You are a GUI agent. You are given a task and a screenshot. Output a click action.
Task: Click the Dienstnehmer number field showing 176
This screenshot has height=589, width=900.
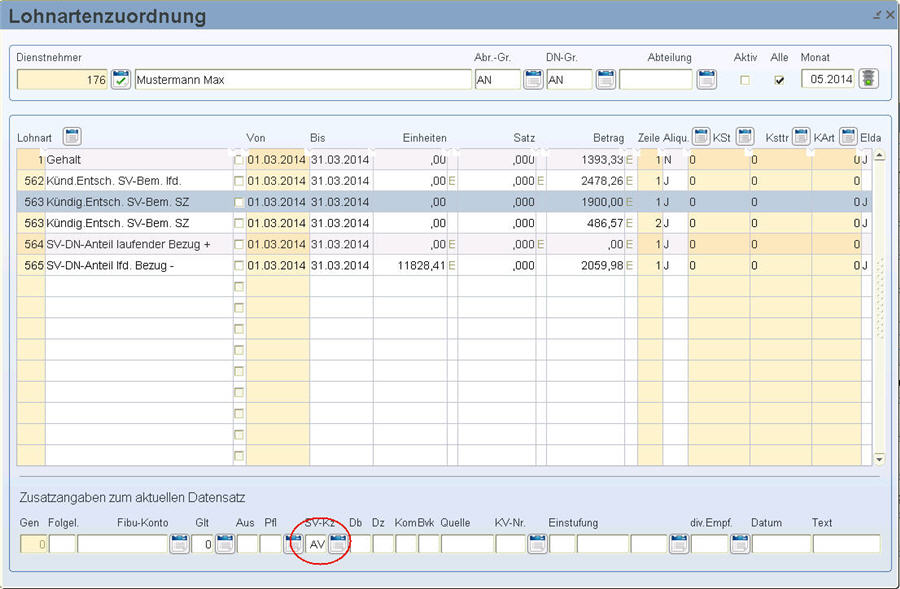pos(62,80)
